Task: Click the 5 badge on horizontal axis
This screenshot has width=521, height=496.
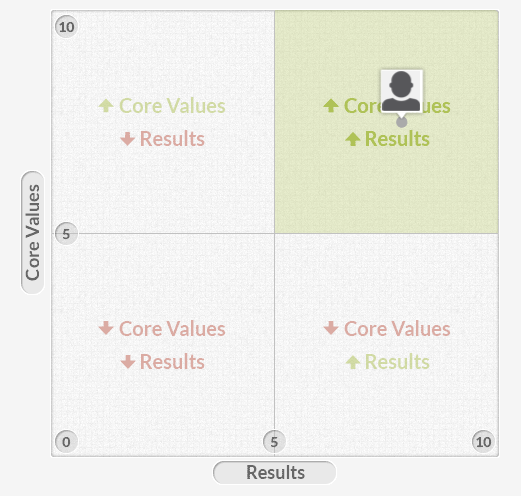Action: click(274, 442)
